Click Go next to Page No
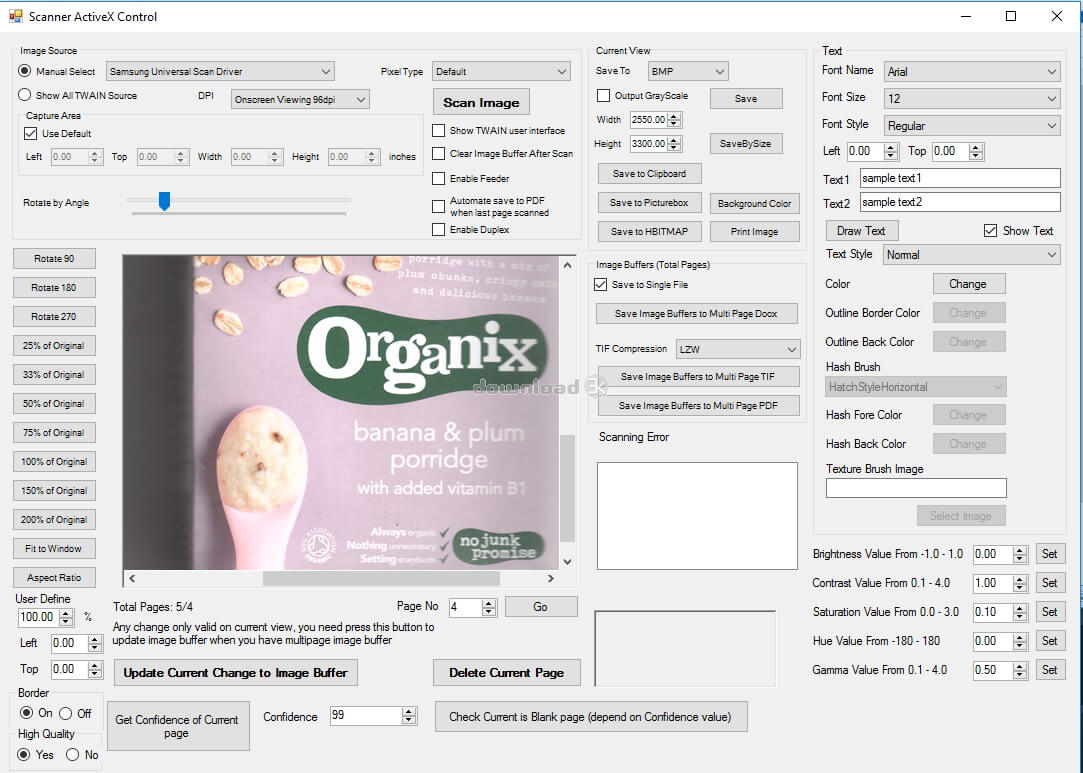 click(541, 607)
